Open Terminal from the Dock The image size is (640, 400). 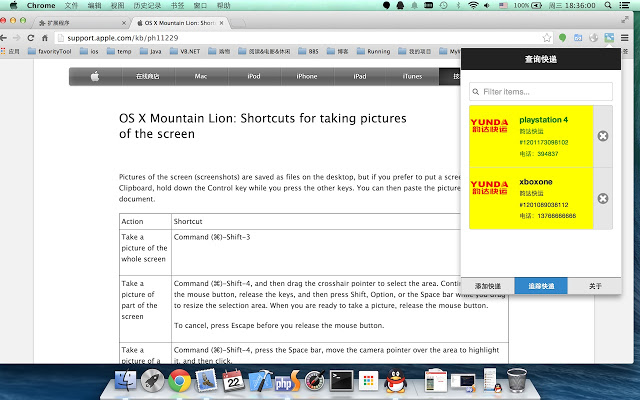[x=341, y=380]
